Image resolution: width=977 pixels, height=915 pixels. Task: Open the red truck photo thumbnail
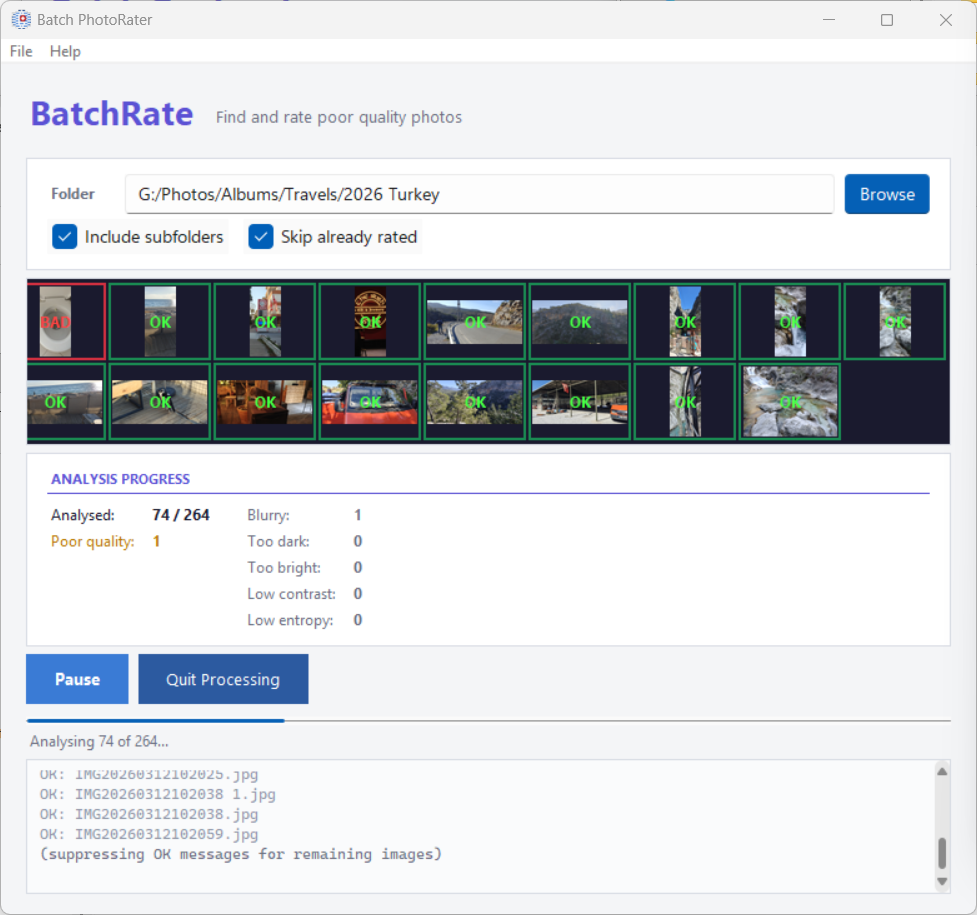click(x=369, y=401)
